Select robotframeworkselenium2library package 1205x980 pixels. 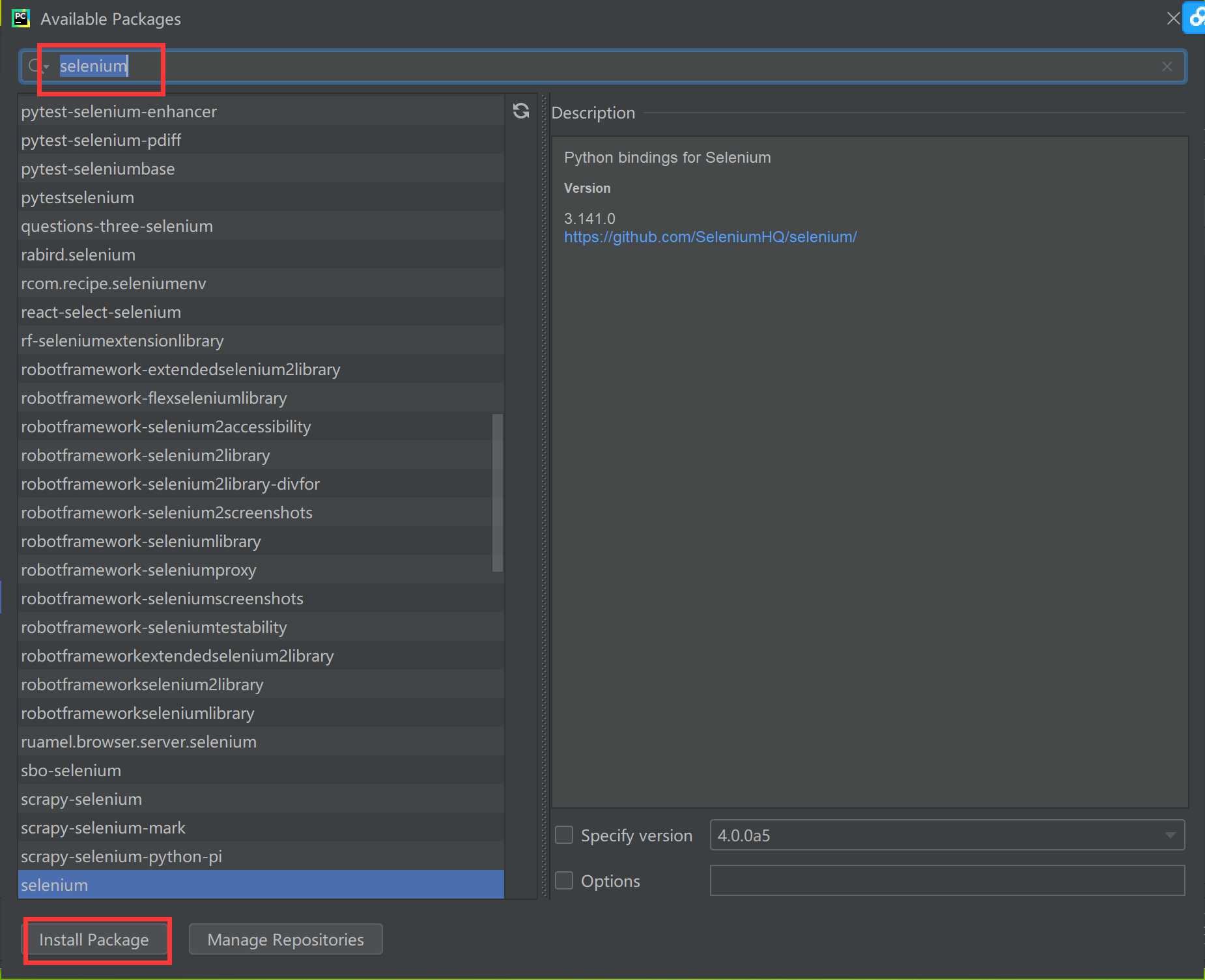261,684
